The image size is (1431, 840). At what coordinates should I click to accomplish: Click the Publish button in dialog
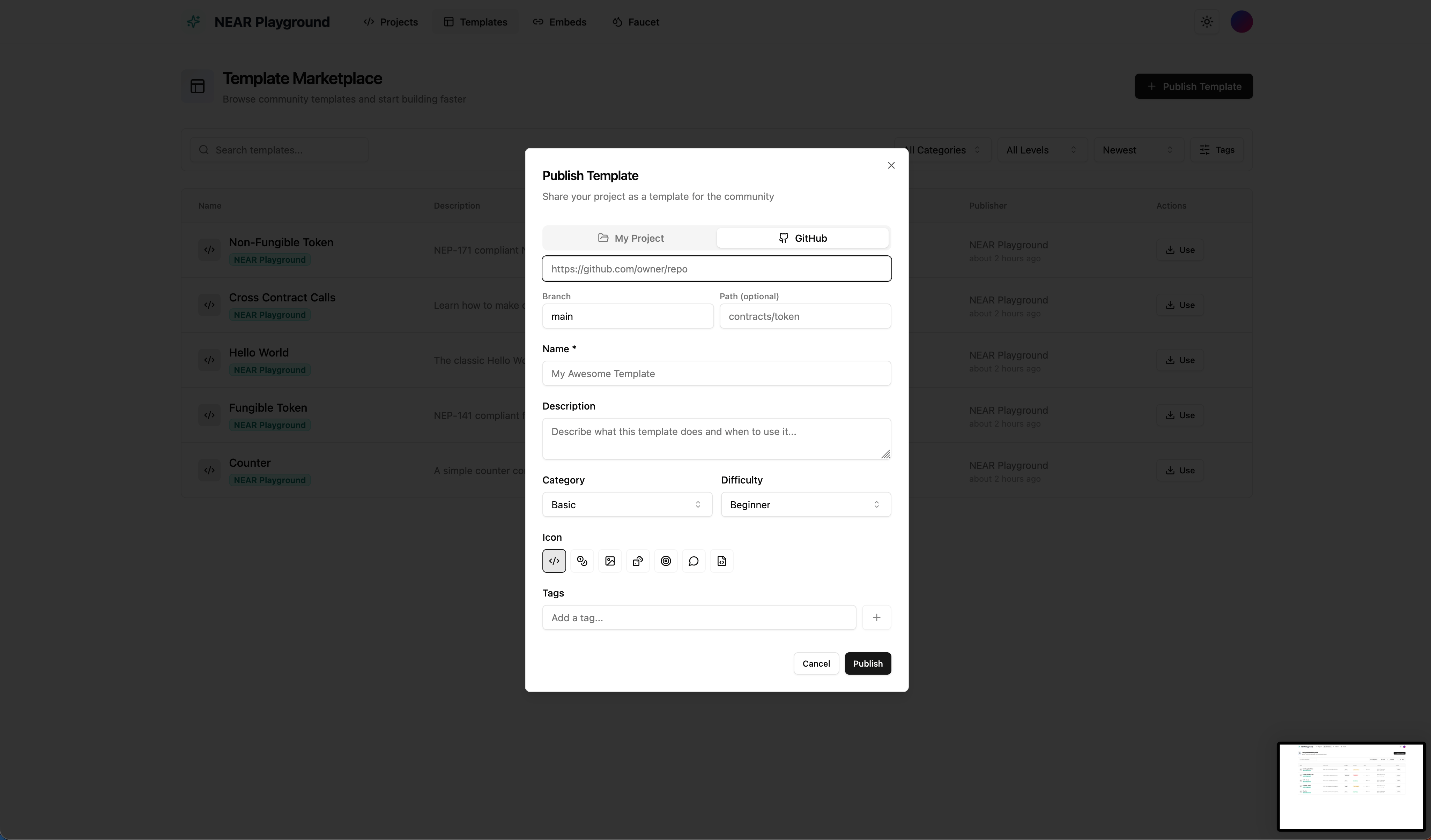868,663
